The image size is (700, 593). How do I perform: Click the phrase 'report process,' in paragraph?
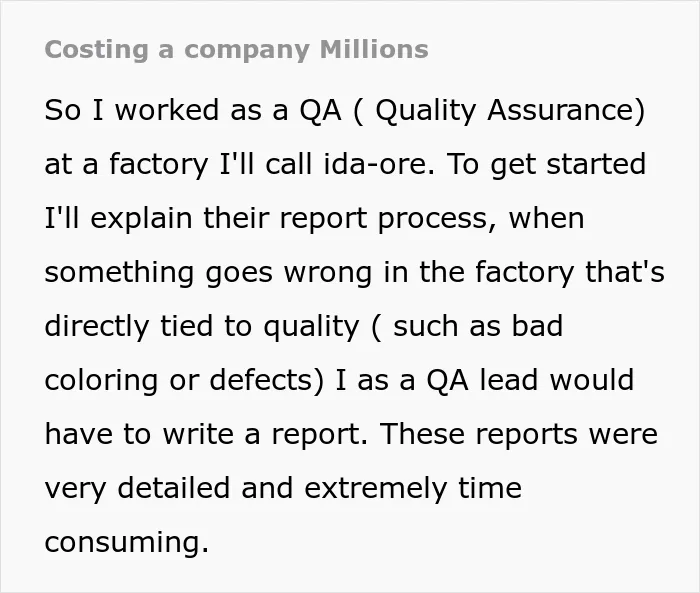click(388, 219)
